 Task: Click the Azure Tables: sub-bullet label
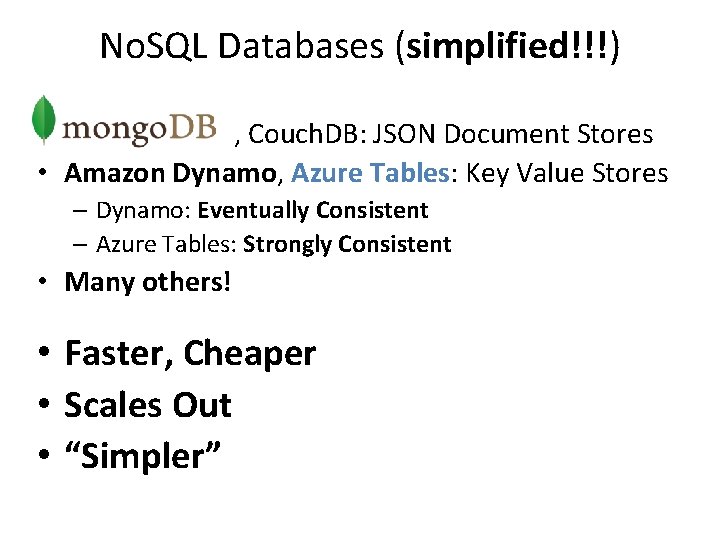pos(166,244)
